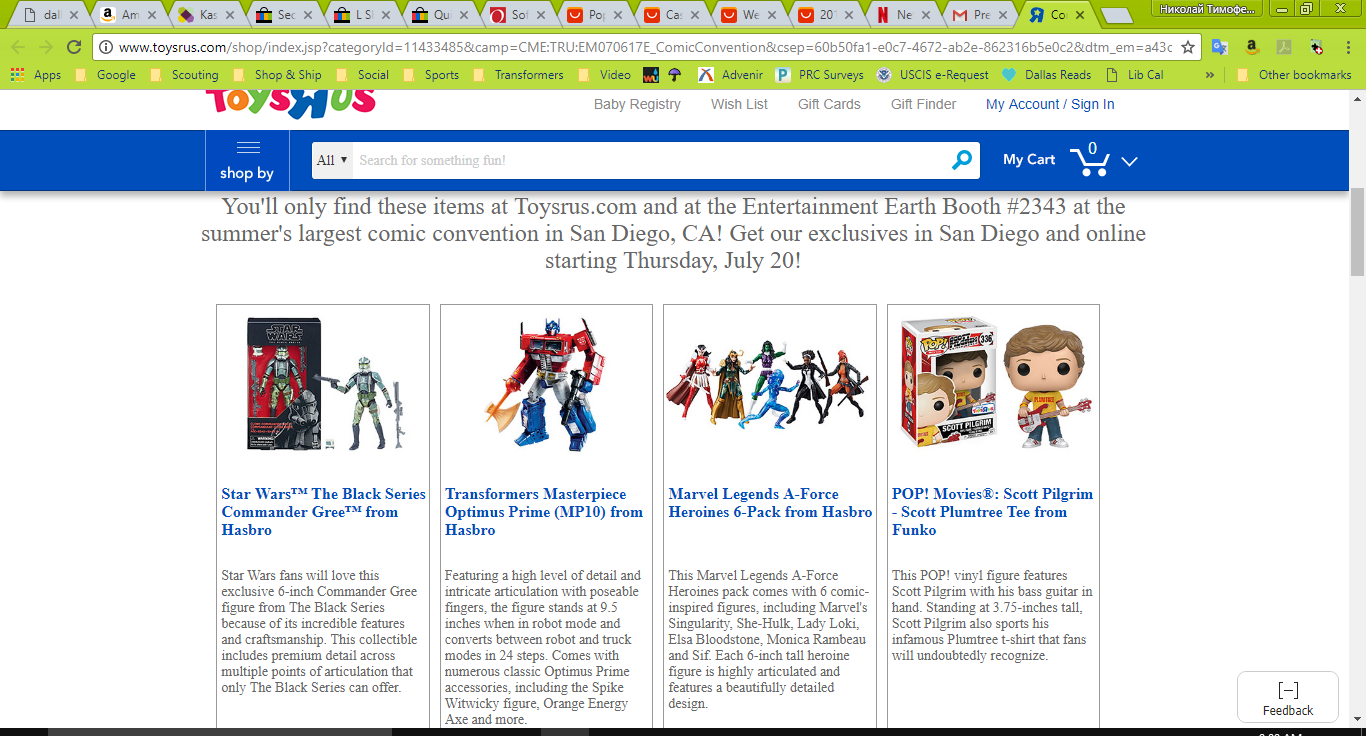Click in the search for something fun field
The width and height of the screenshot is (1366, 736).
(x=650, y=160)
